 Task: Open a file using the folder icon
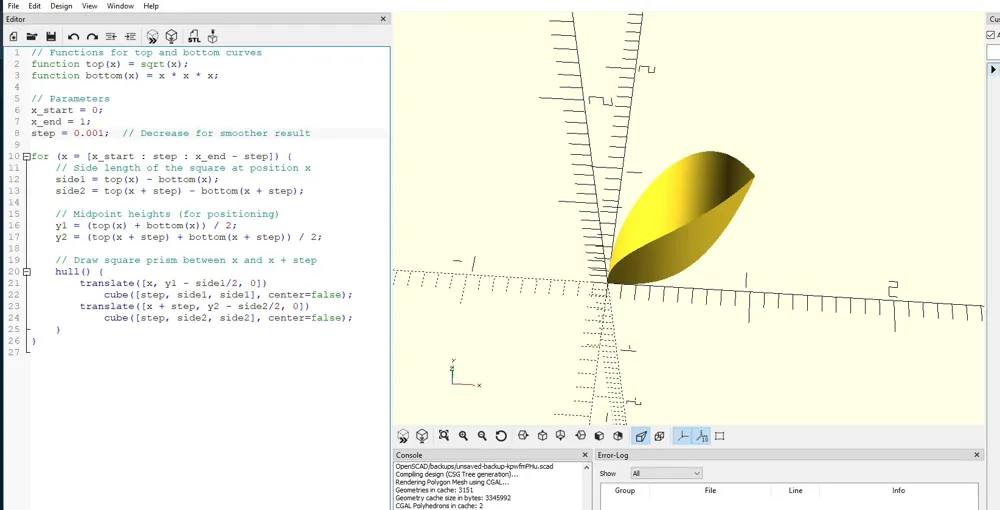pyautogui.click(x=32, y=37)
